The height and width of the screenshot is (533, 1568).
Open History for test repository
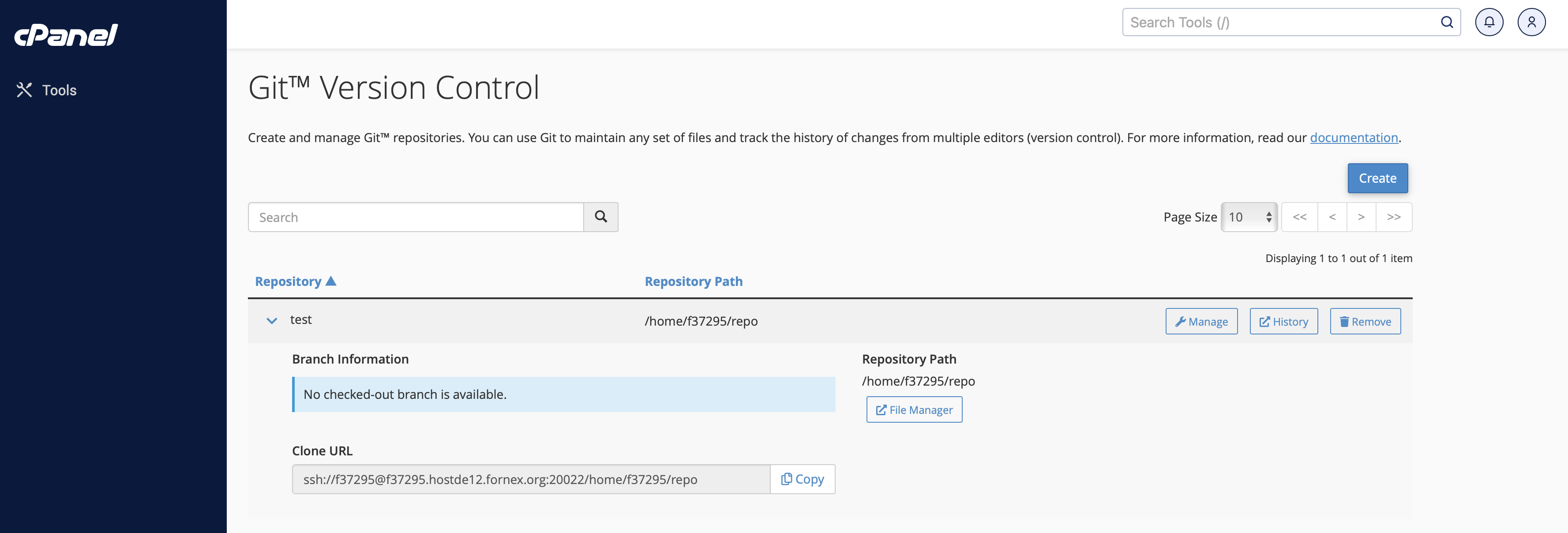click(1283, 321)
